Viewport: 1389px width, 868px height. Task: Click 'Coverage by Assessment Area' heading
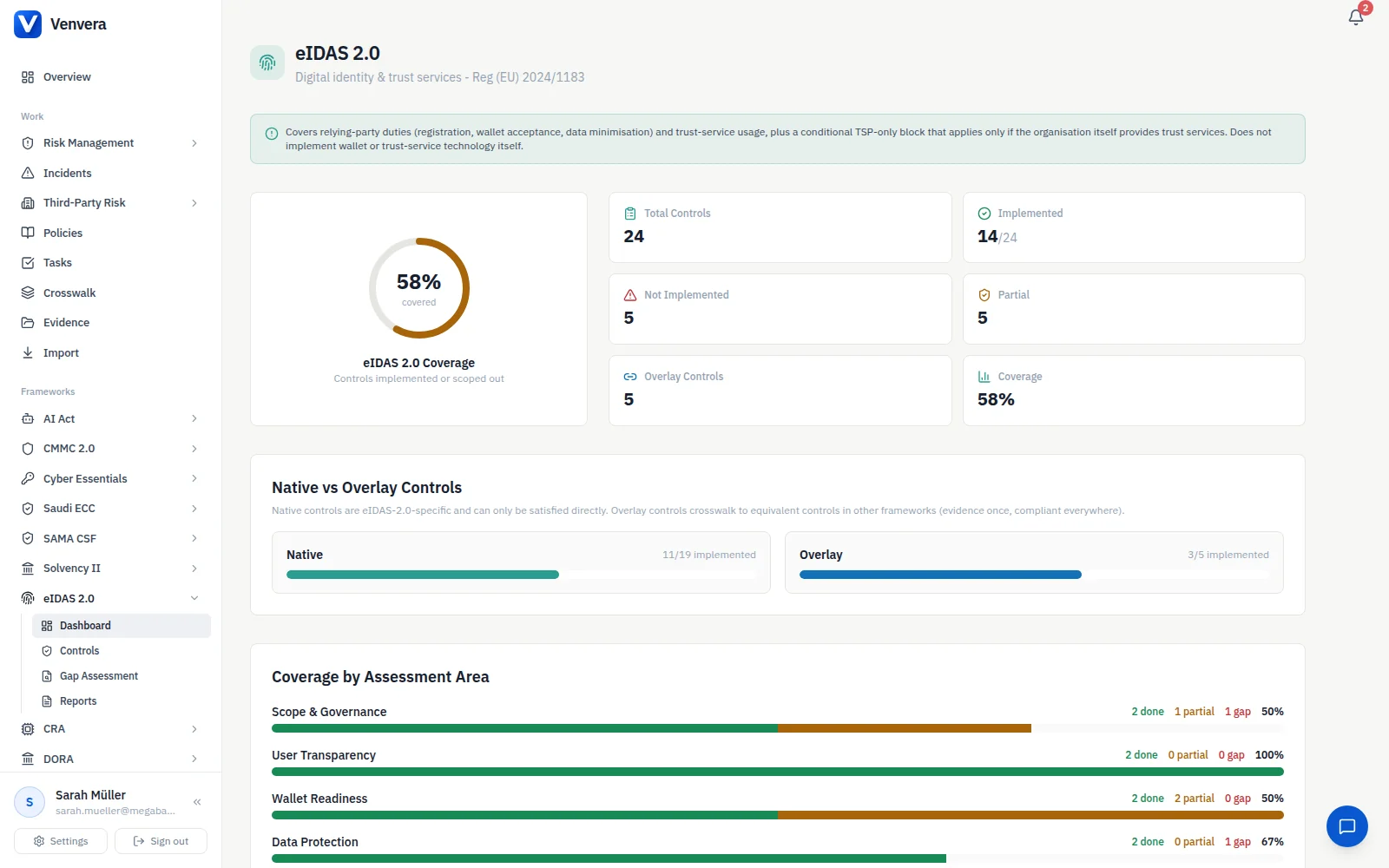click(x=380, y=677)
